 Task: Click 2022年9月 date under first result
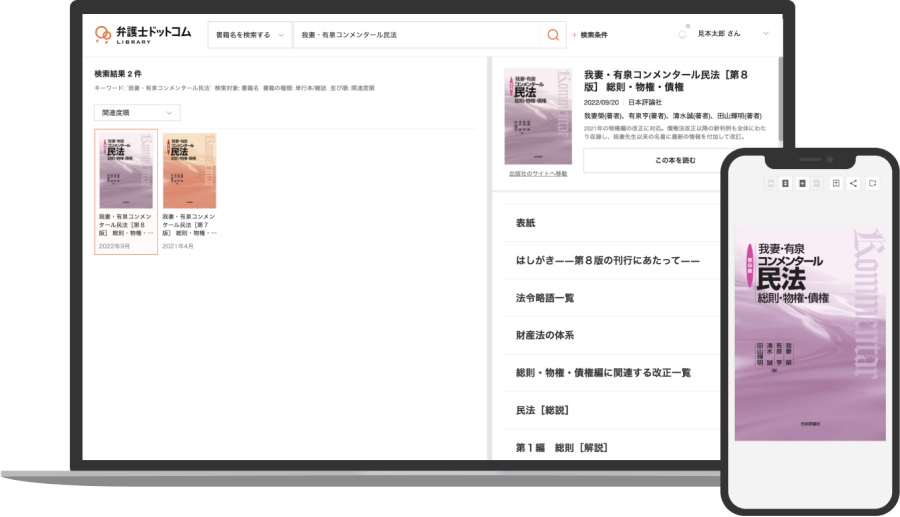click(114, 246)
